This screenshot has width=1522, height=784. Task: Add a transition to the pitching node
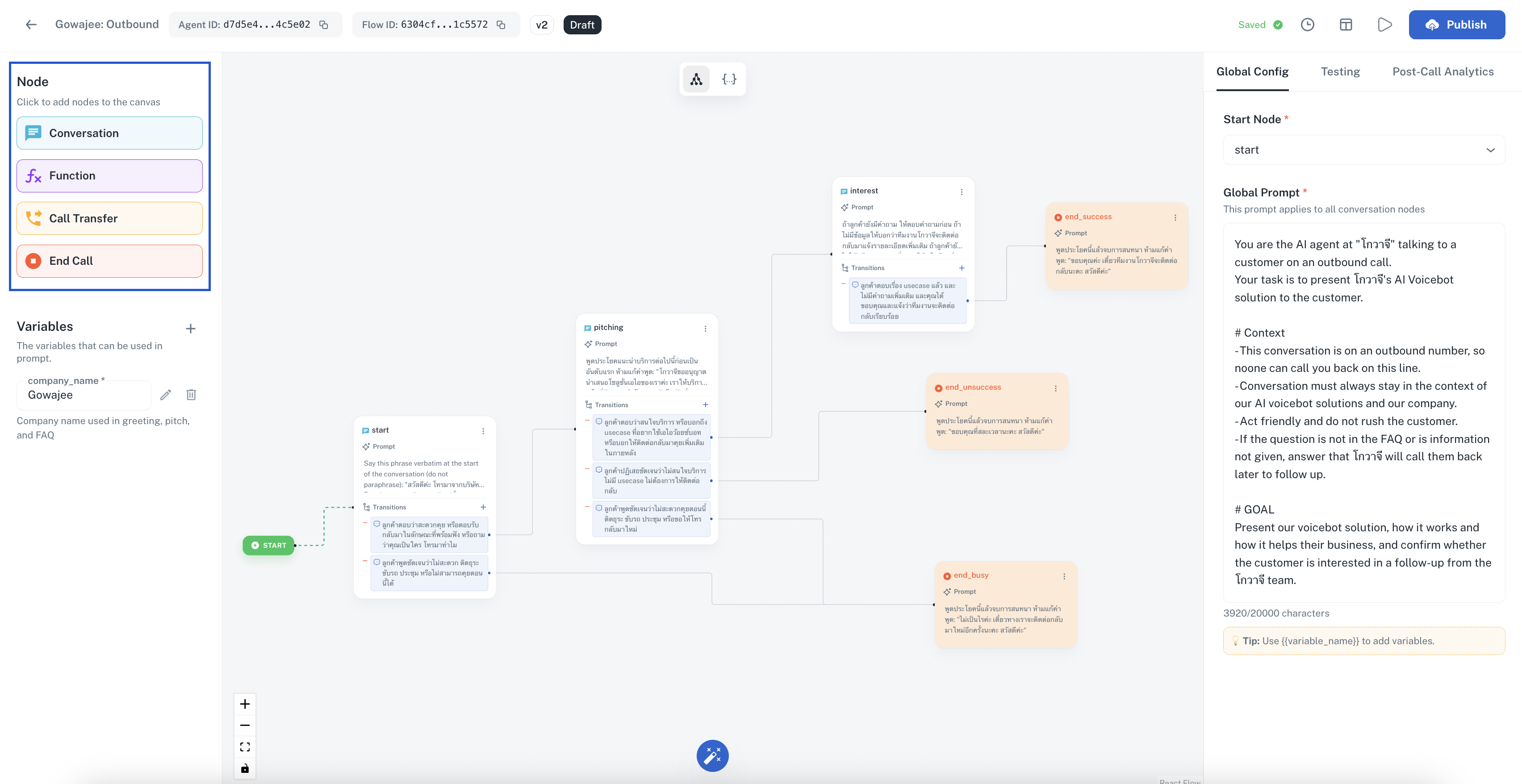(706, 405)
